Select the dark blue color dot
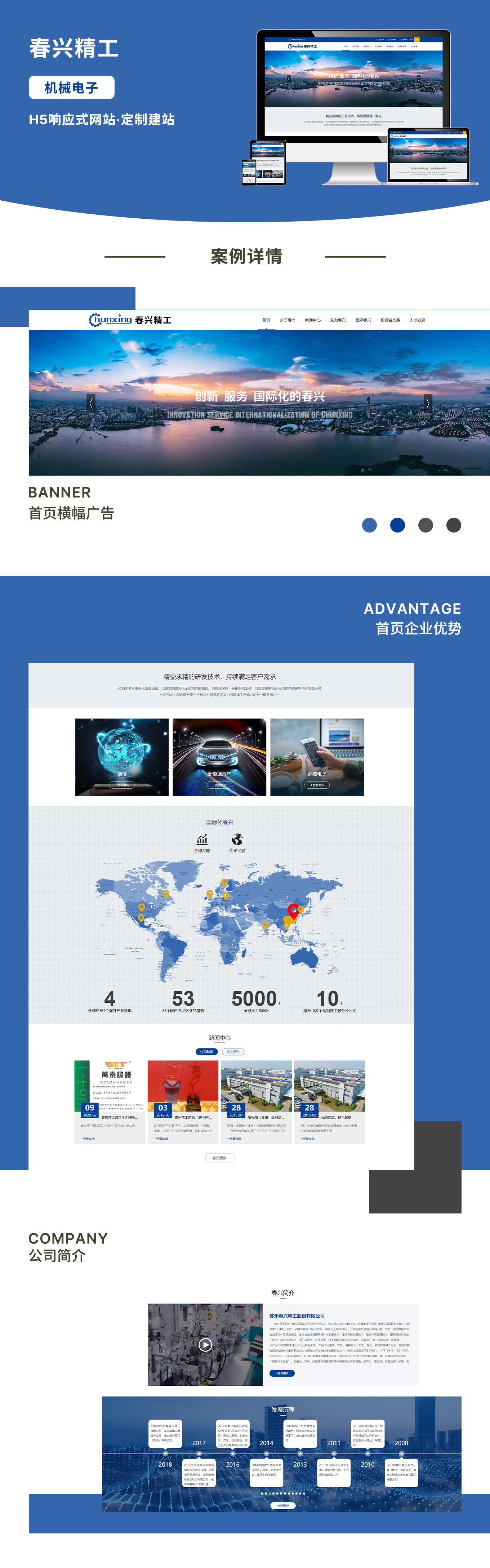Image resolution: width=490 pixels, height=1568 pixels. pyautogui.click(x=397, y=525)
